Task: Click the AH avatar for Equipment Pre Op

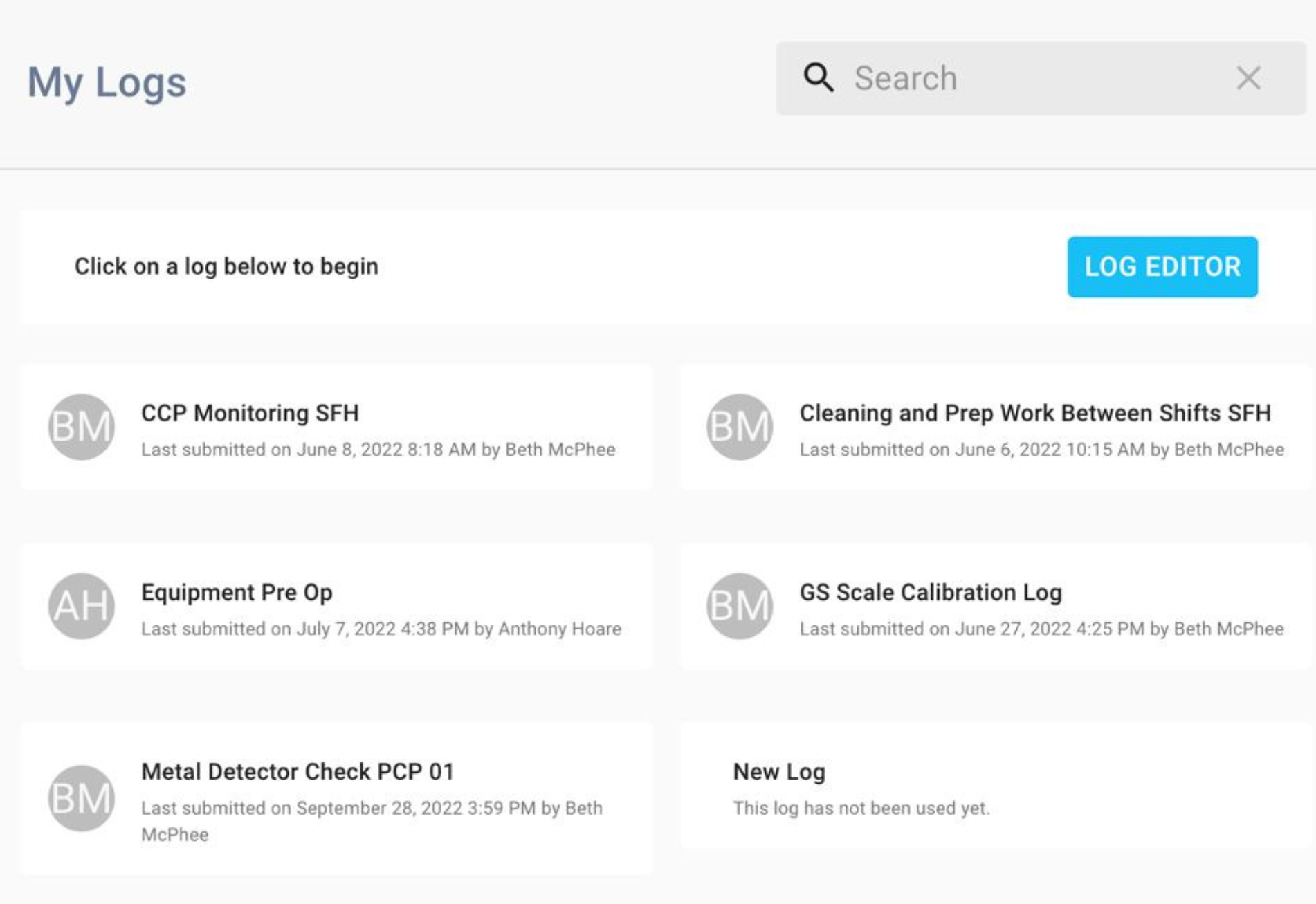Action: pyautogui.click(x=81, y=606)
